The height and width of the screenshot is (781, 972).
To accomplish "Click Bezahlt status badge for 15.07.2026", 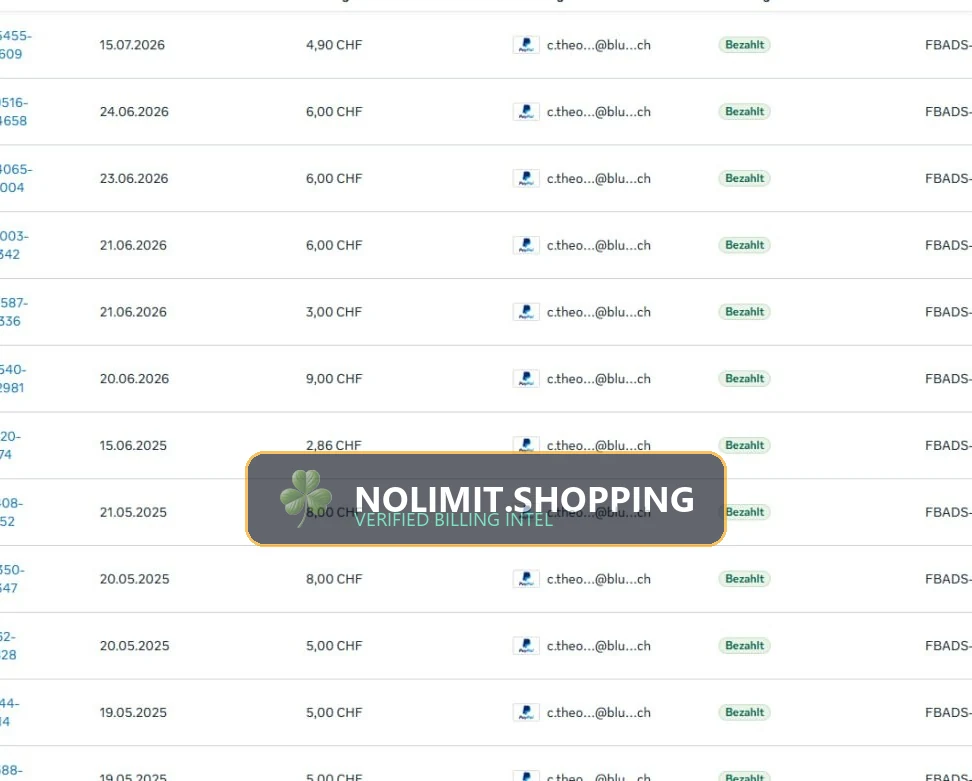I will [744, 45].
